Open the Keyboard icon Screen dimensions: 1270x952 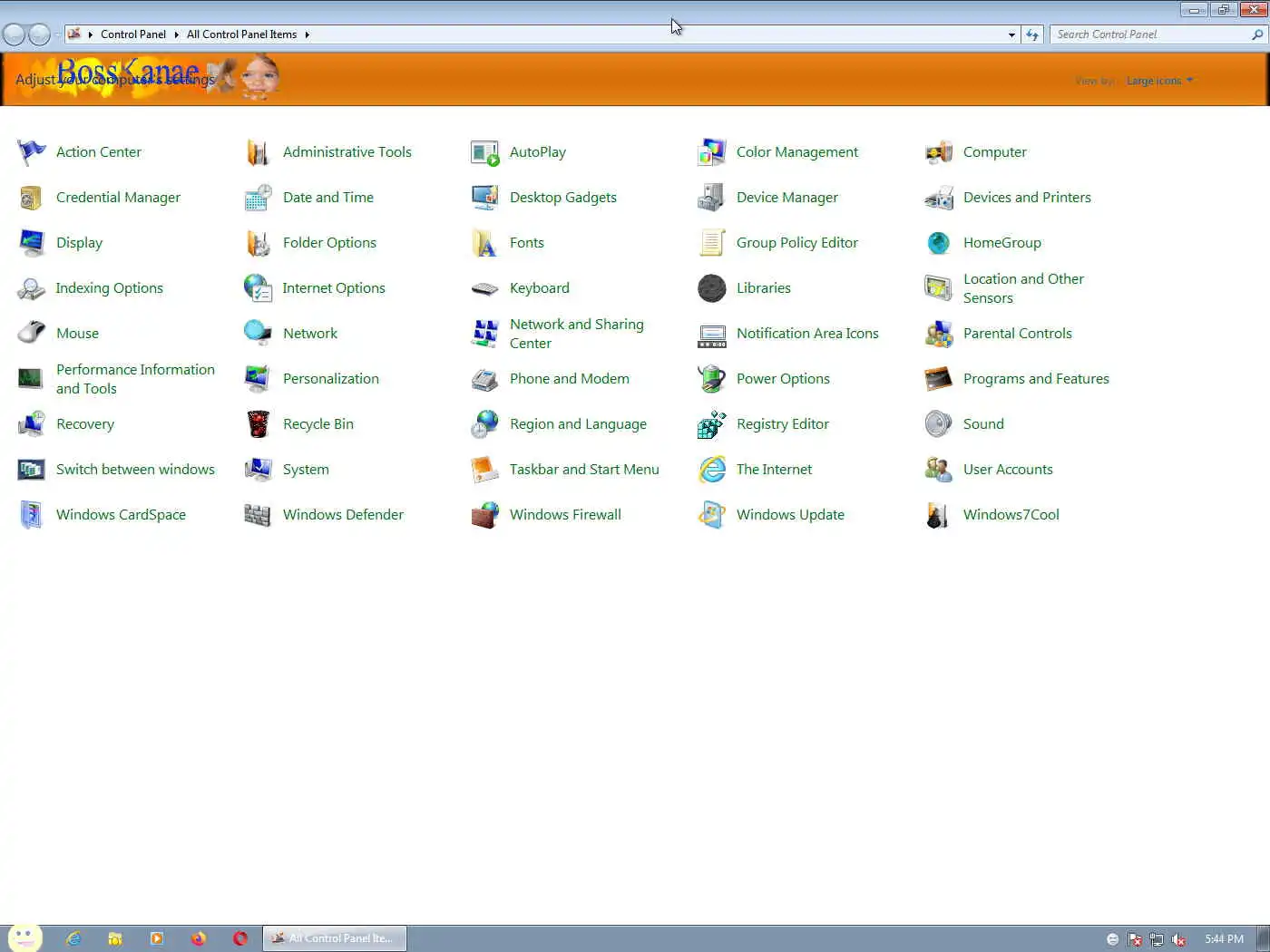coord(485,288)
